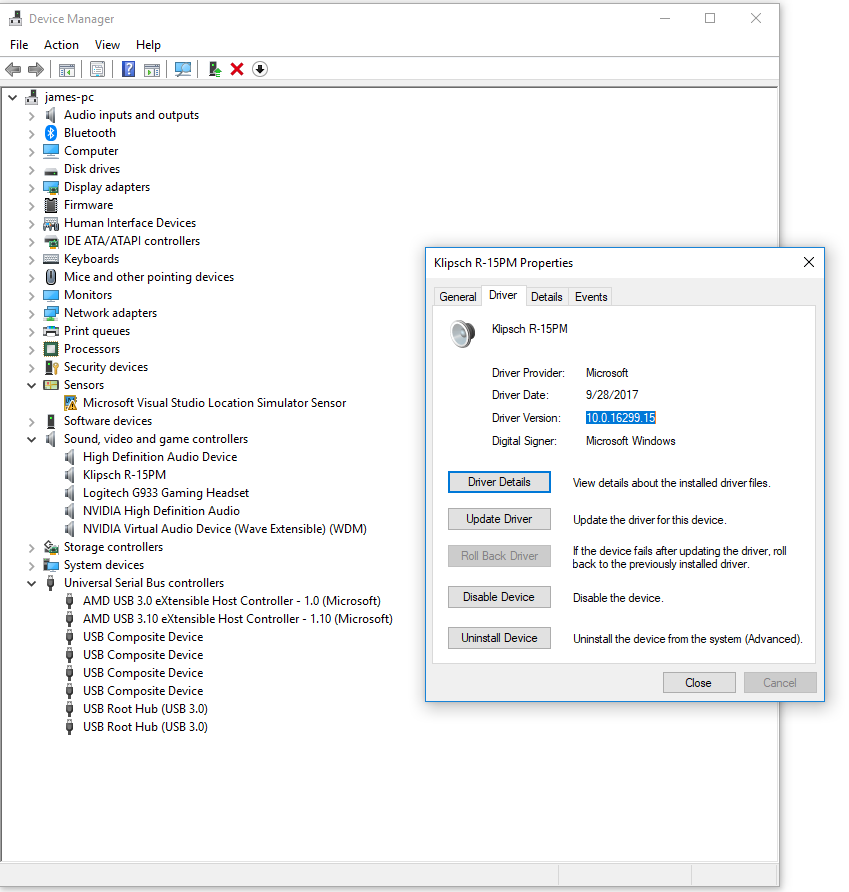This screenshot has height=892, width=849.
Task: Click the warning icon of Location Simulator Sensor
Action: (70, 403)
